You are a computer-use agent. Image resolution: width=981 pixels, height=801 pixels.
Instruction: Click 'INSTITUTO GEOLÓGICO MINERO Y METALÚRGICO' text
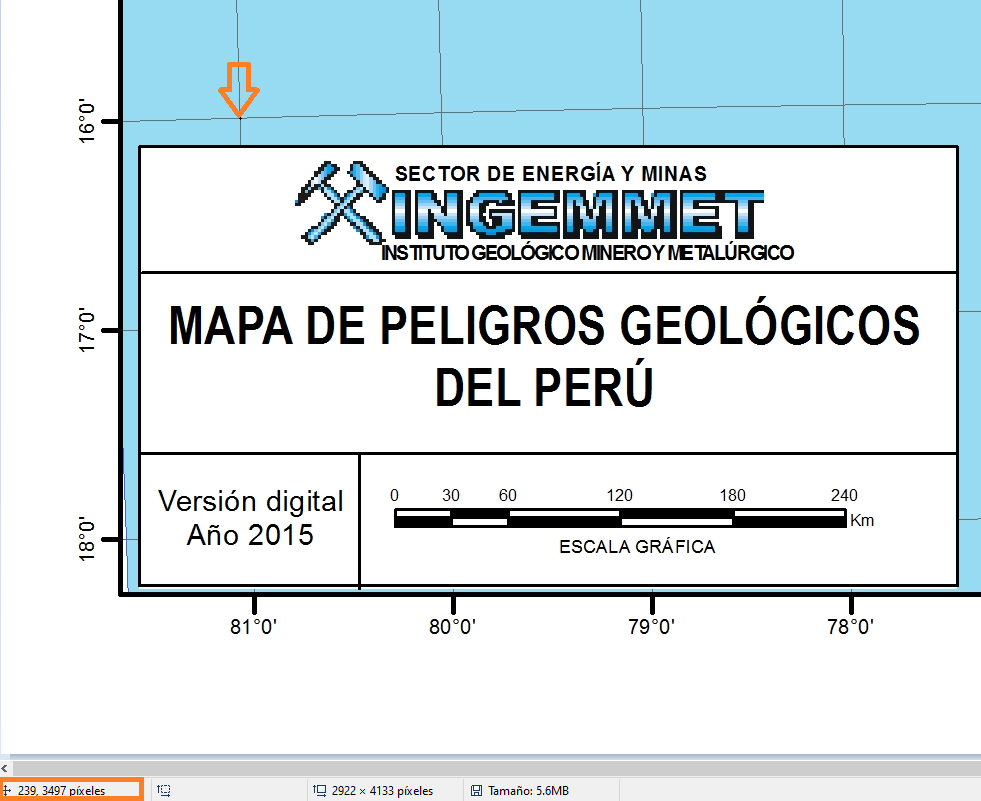pyautogui.click(x=587, y=253)
